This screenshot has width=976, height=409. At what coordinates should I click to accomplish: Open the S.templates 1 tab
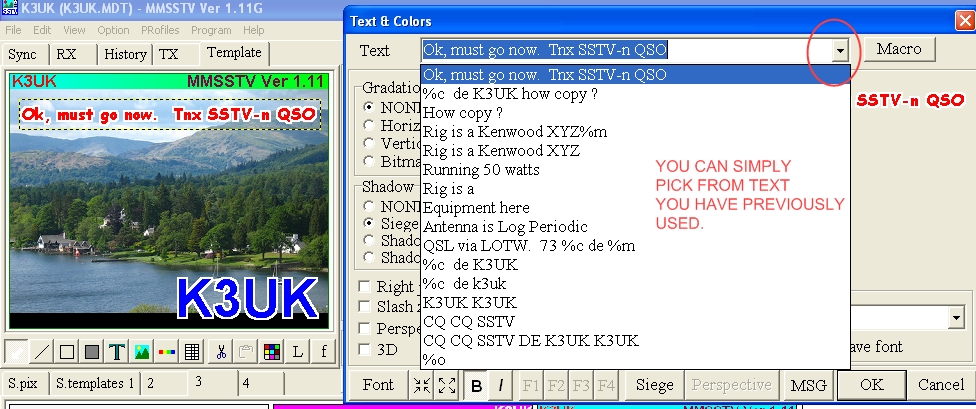tap(95, 383)
